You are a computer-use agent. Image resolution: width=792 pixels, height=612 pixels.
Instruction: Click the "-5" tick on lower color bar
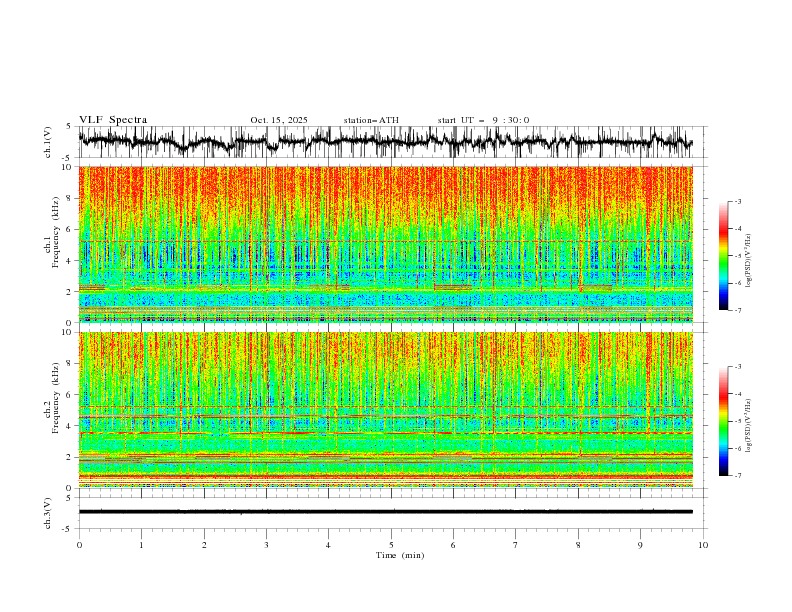click(737, 421)
